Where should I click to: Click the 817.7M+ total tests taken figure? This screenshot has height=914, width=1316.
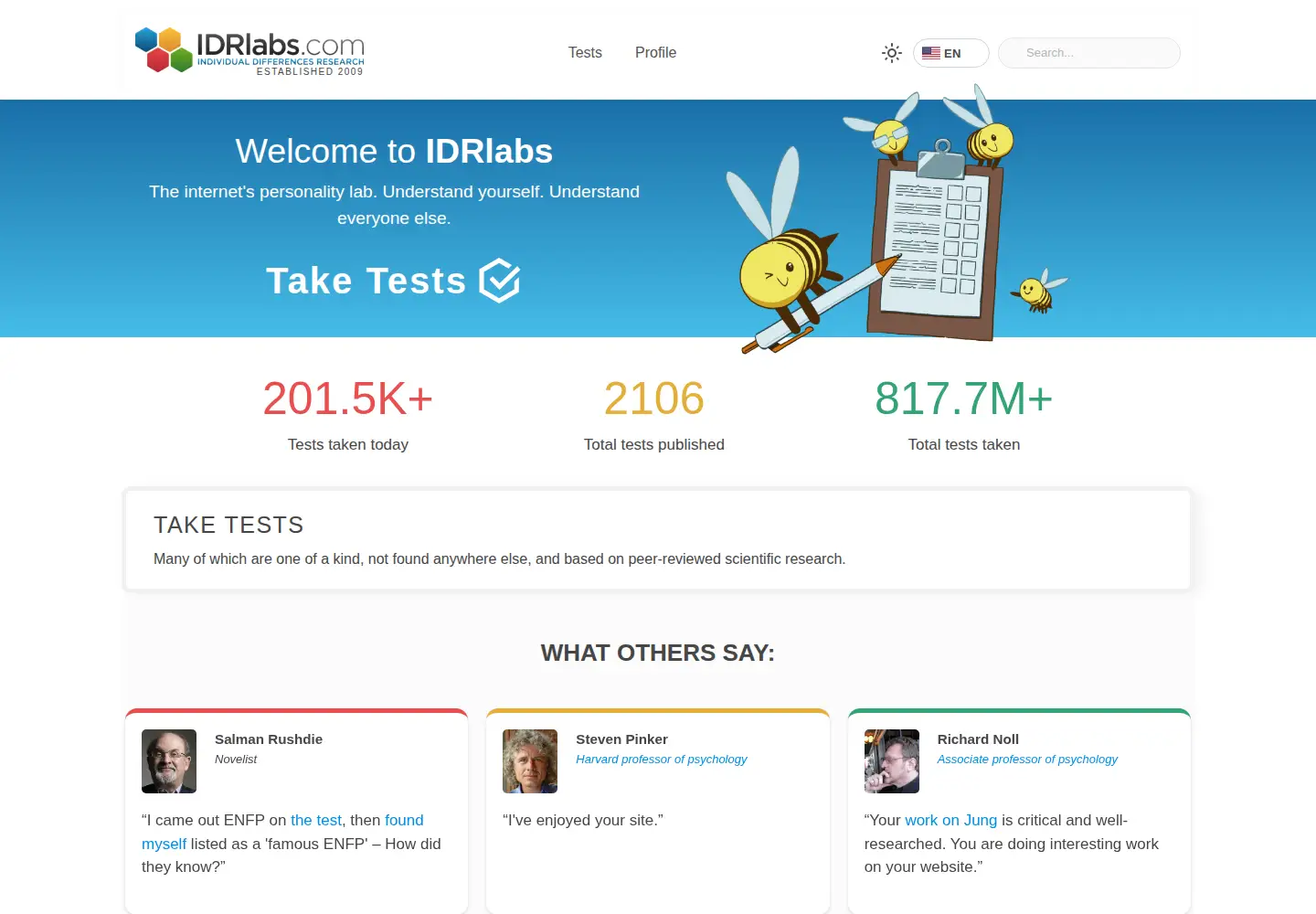tap(964, 399)
